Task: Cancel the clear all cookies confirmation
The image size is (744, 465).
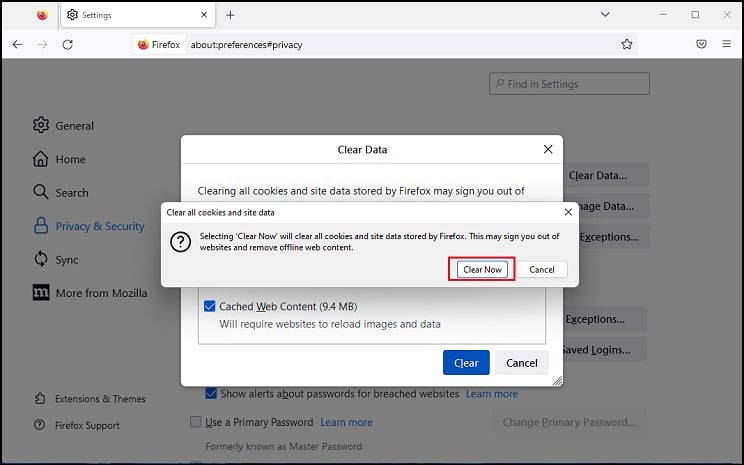Action: (541, 270)
